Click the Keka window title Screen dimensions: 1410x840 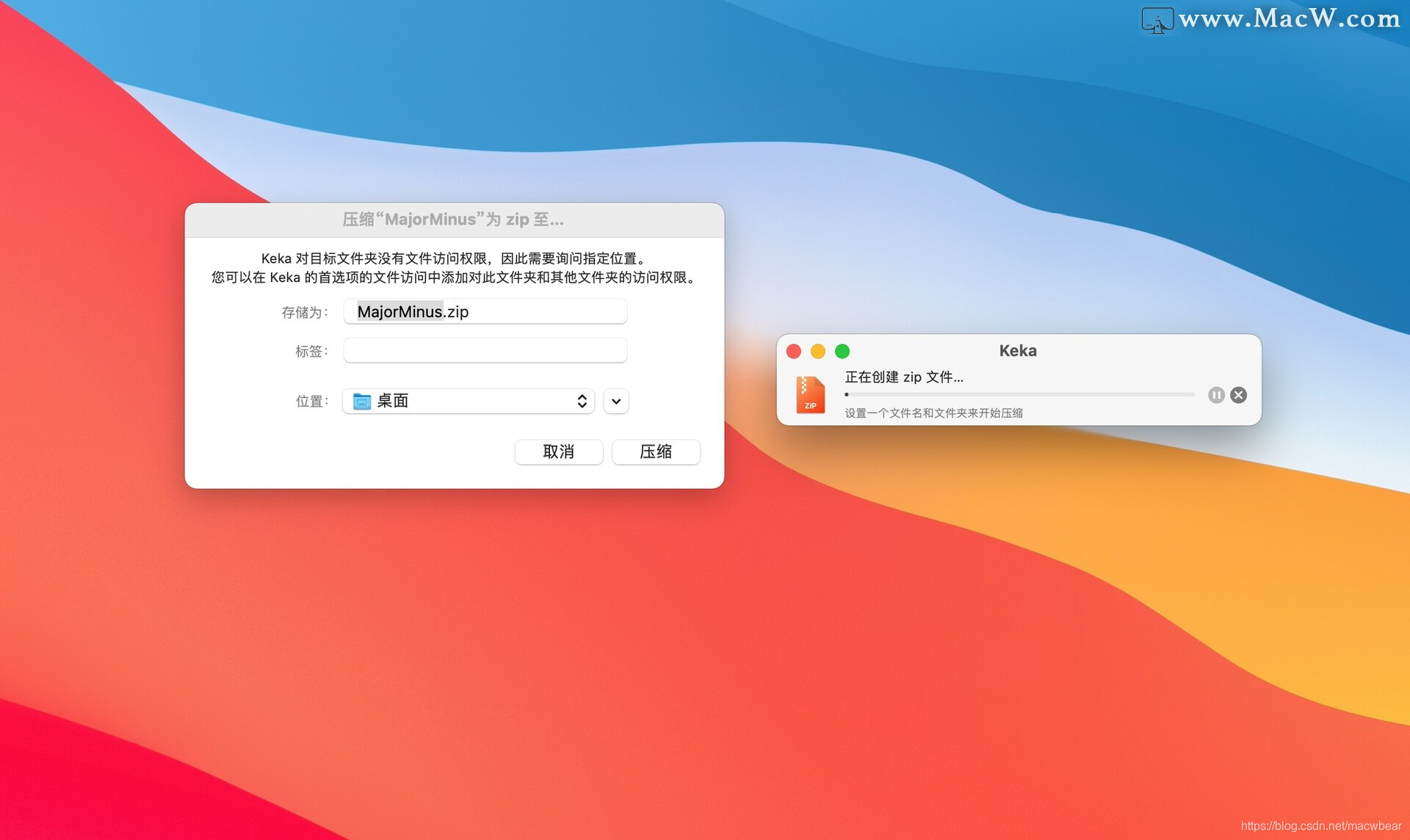pyautogui.click(x=1018, y=351)
